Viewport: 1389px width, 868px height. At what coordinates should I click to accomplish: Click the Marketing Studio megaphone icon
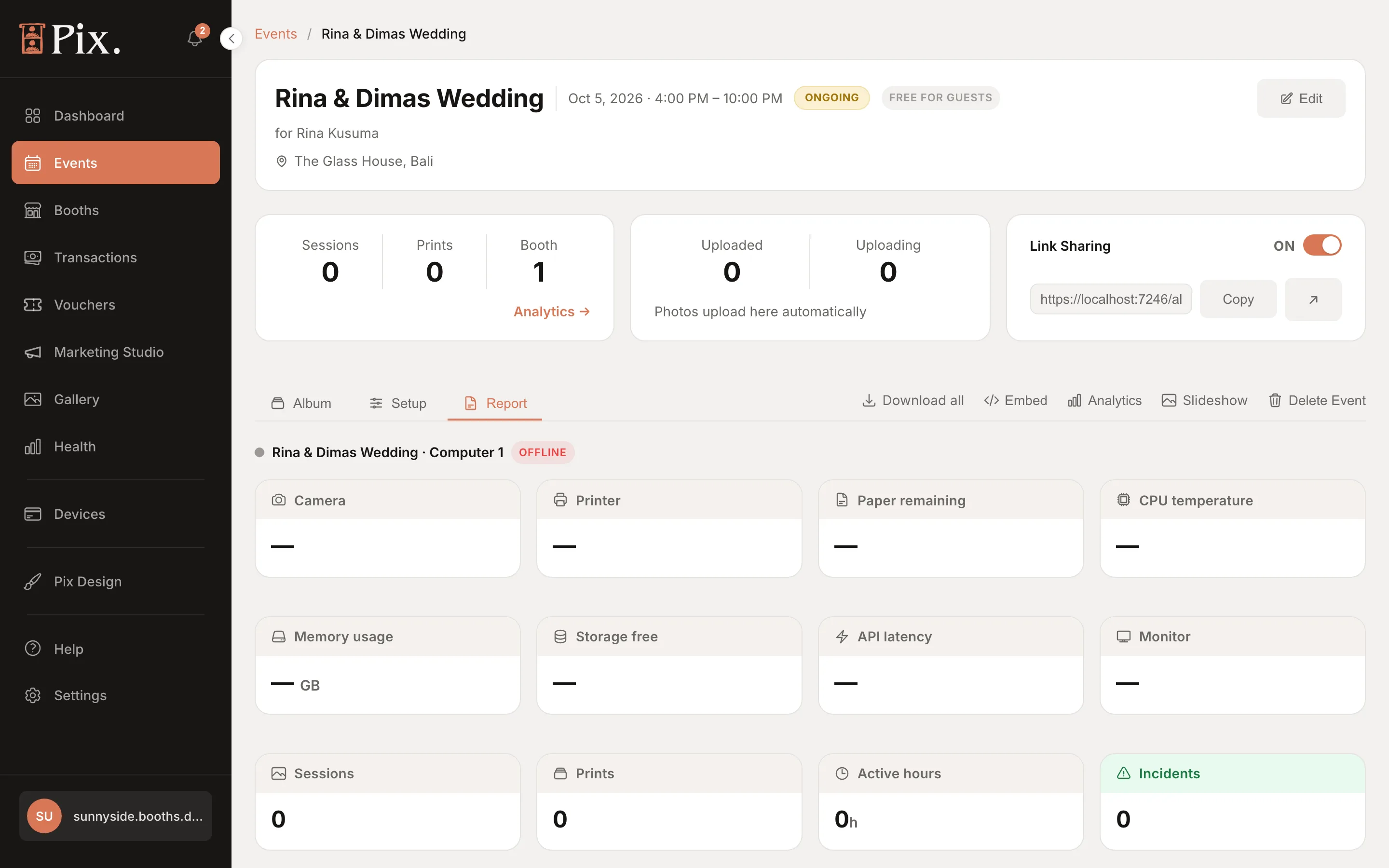tap(33, 352)
